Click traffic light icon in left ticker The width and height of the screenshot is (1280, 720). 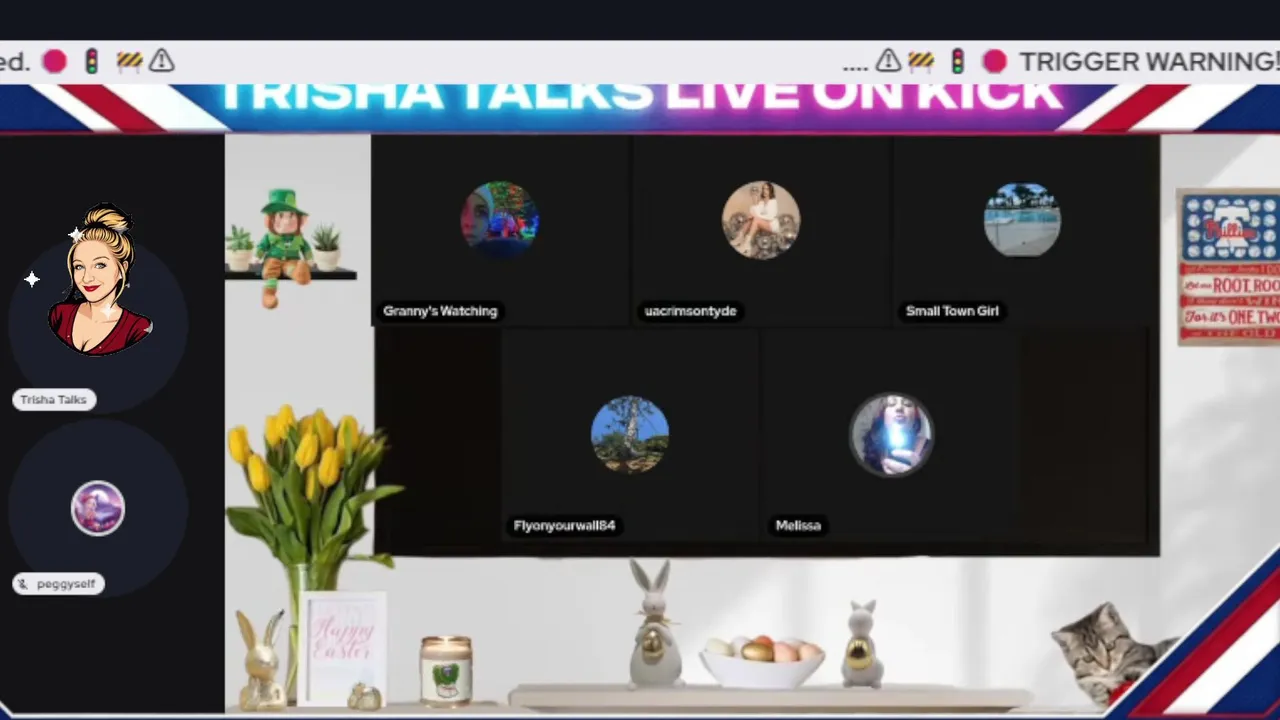click(92, 62)
